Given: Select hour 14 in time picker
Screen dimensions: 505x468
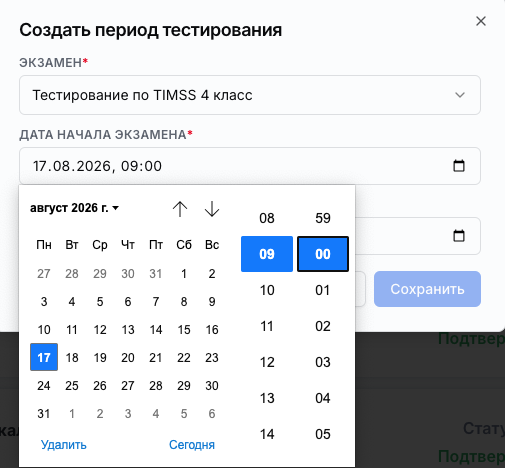Looking at the screenshot, I should coord(267,434).
